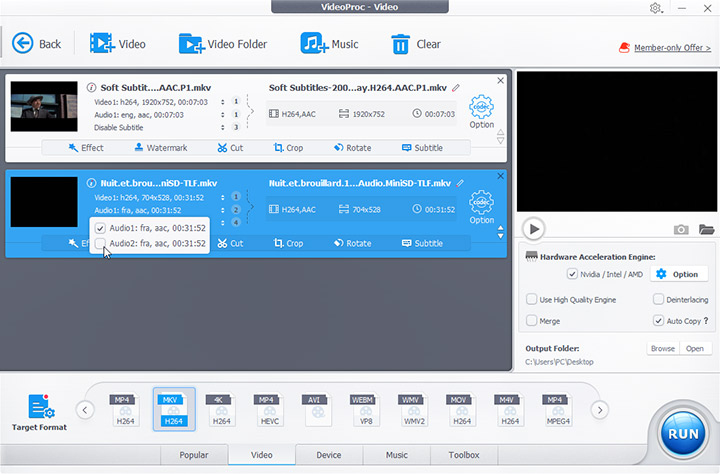Show previous formats with left arrow
The image size is (720, 474).
click(x=85, y=410)
